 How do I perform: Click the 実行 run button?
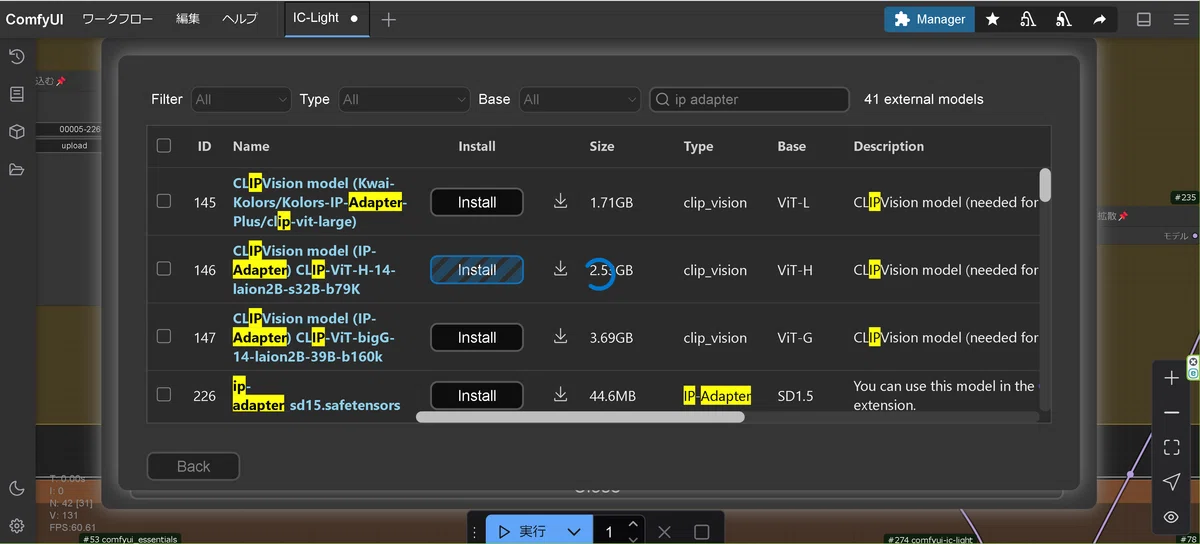[523, 532]
